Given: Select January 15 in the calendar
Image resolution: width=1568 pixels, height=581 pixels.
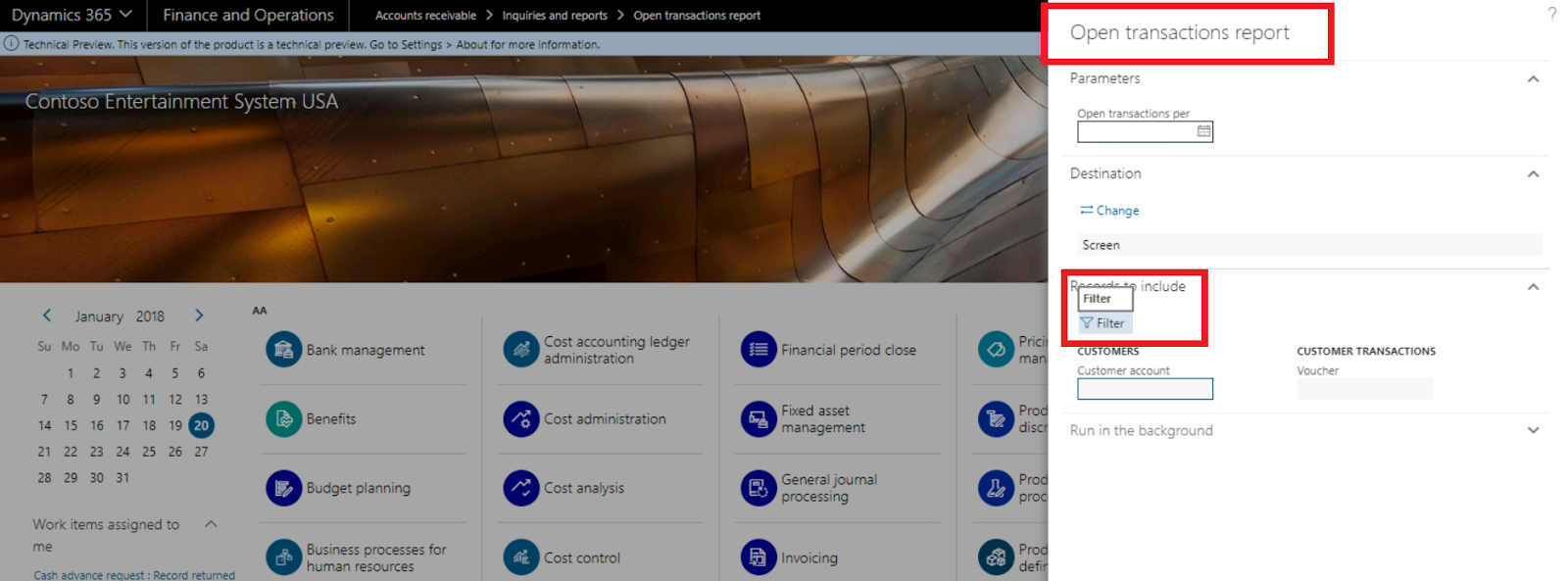Looking at the screenshot, I should [x=71, y=425].
